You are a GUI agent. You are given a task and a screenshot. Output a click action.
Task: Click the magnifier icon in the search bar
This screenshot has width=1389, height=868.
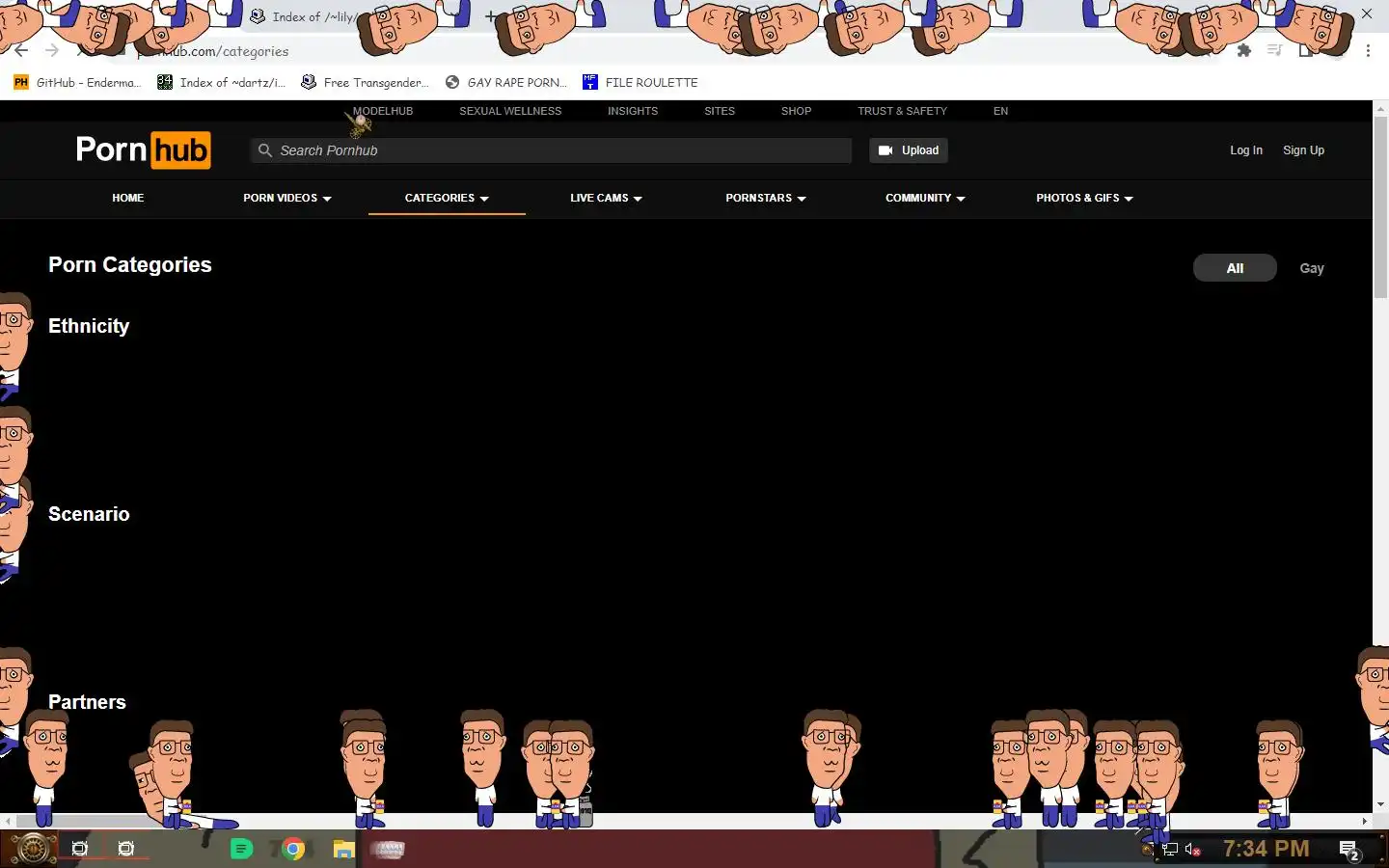tap(265, 150)
